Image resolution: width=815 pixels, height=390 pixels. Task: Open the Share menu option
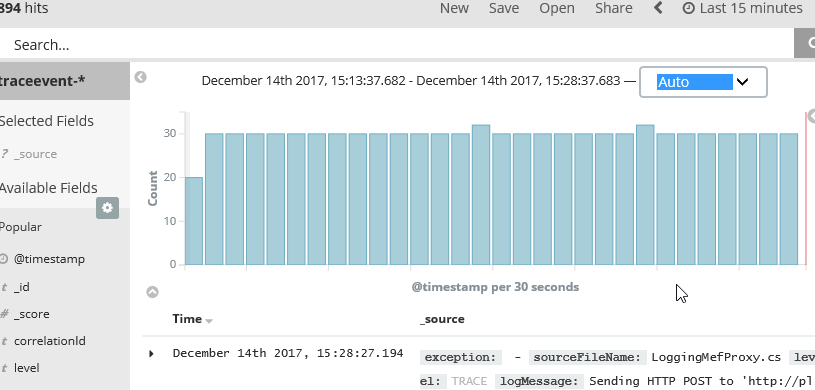click(x=614, y=8)
